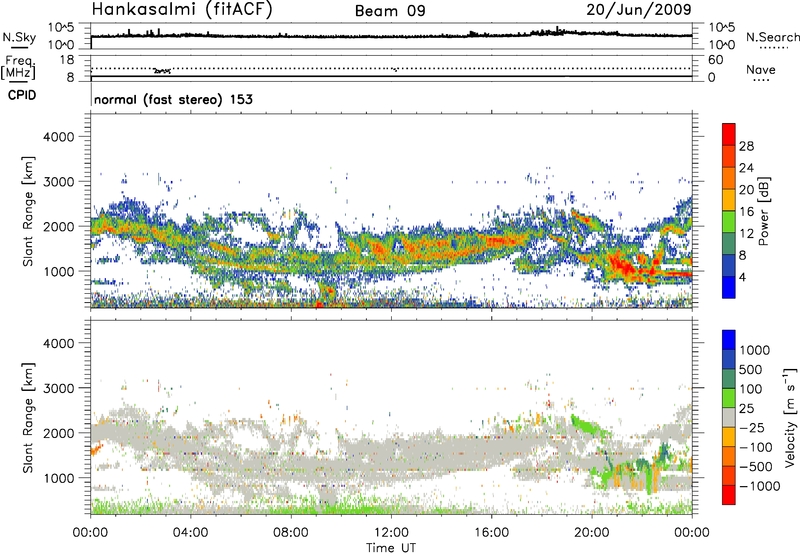Click the 'Hankasalmi (fitACF)' title text

[182, 9]
